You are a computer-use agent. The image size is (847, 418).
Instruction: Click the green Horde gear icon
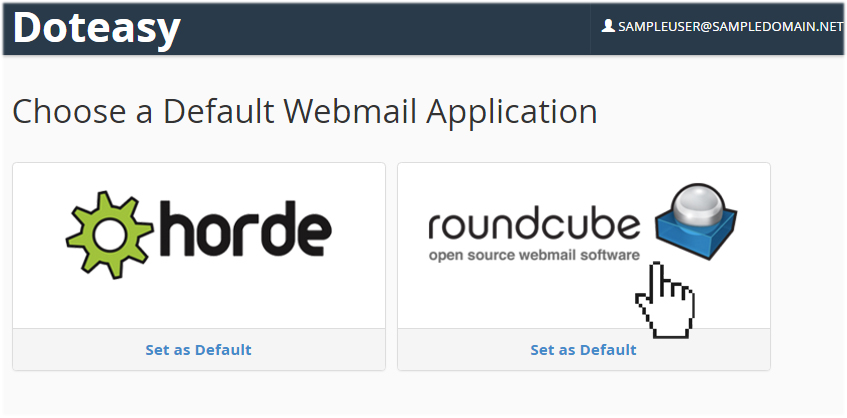click(110, 234)
